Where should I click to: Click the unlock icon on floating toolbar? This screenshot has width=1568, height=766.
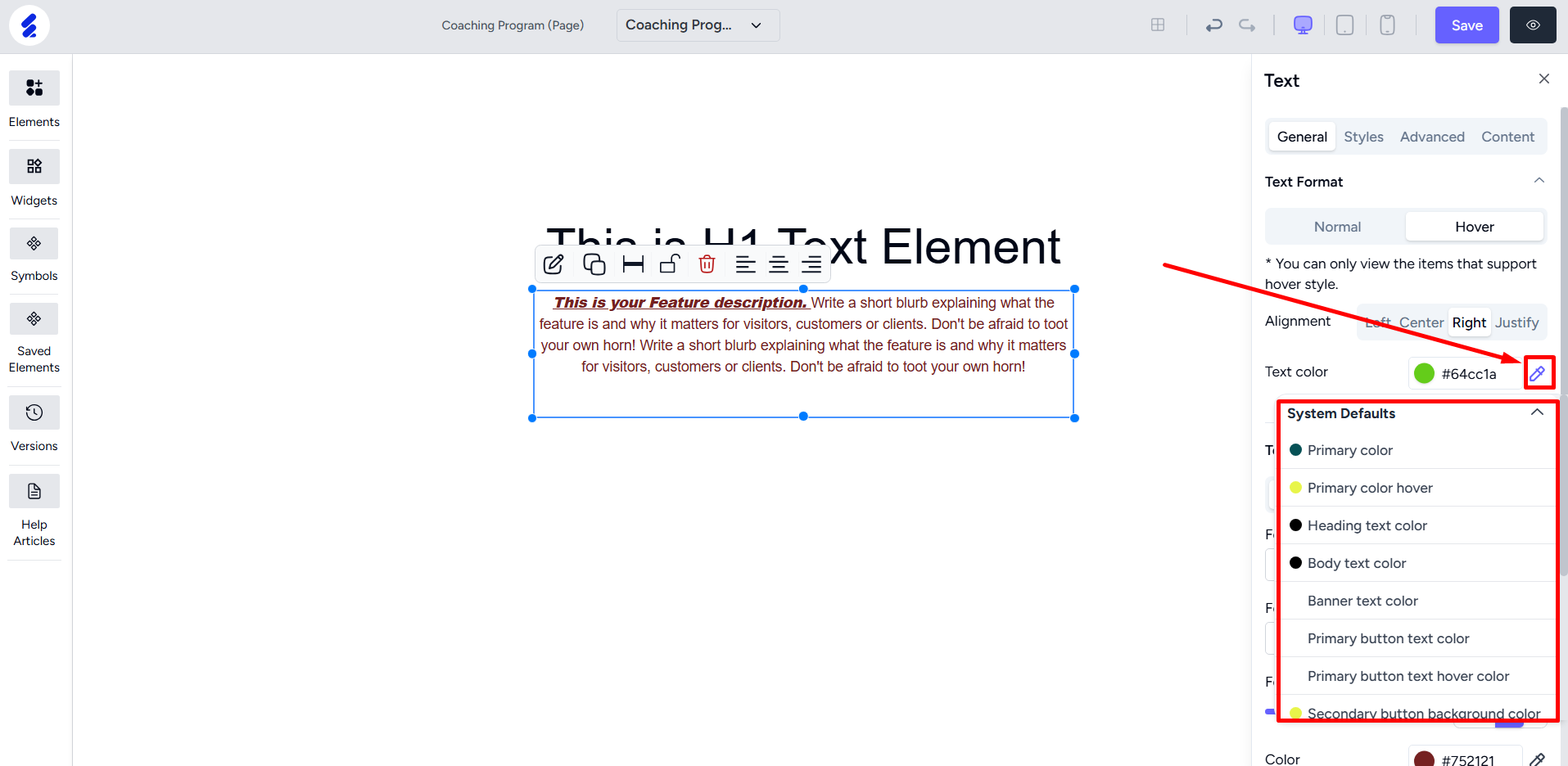670,264
